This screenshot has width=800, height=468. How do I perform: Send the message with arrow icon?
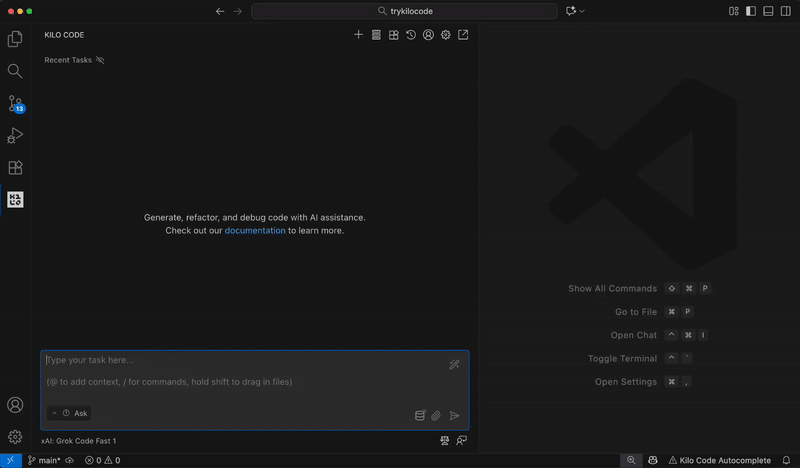pyautogui.click(x=454, y=415)
